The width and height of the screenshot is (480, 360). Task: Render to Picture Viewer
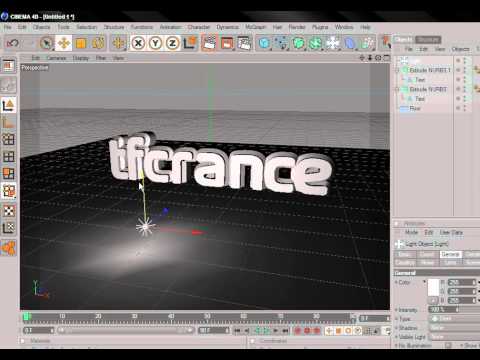(227, 43)
